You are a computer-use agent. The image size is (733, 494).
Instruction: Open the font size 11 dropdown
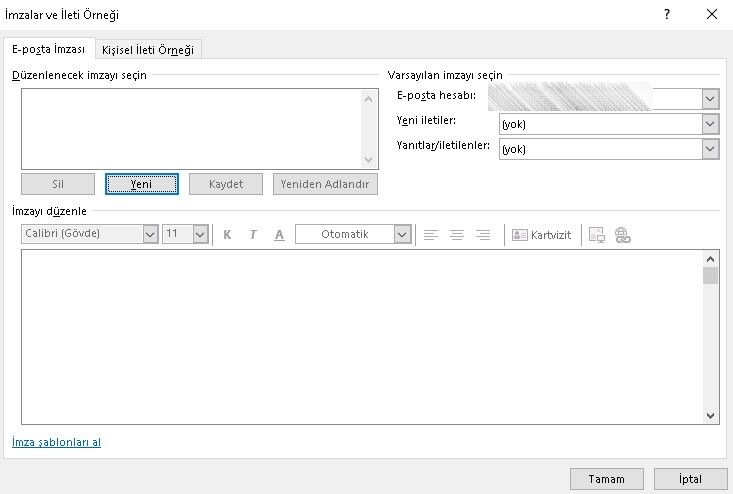pos(200,234)
